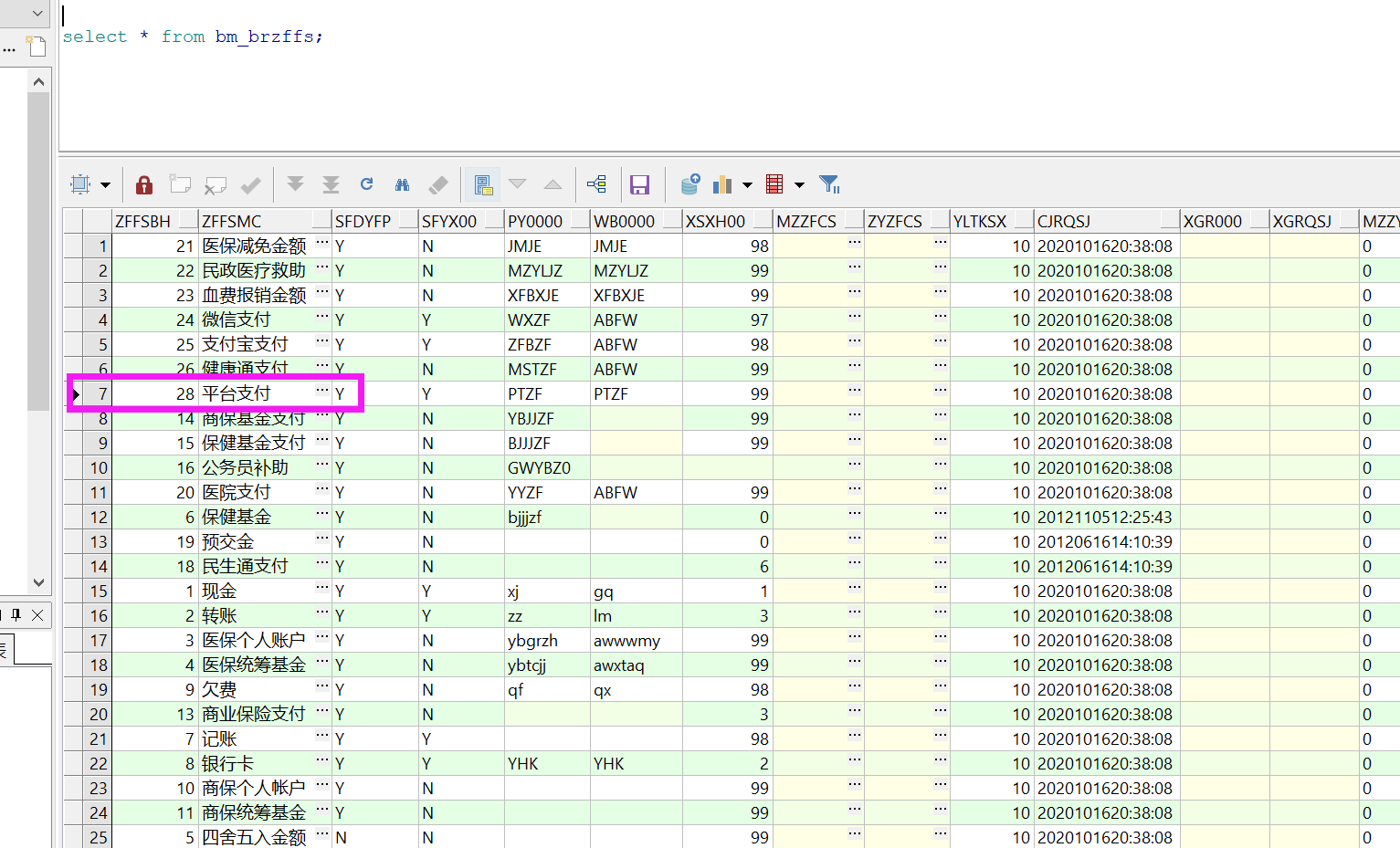
Task: Expand the bar chart dropdown arrow
Action: coord(747,185)
